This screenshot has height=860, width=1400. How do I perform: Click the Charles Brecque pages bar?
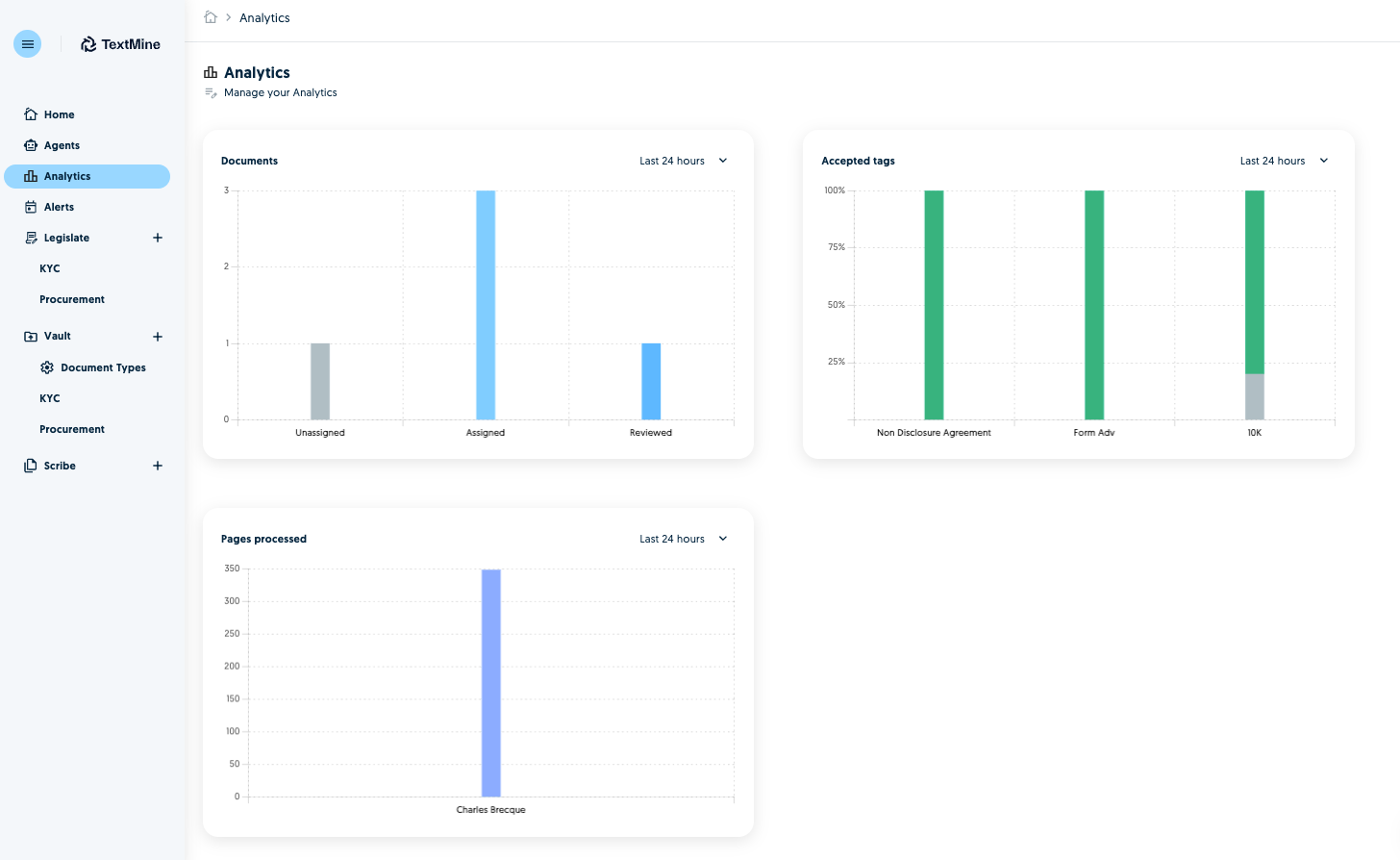[x=491, y=683]
